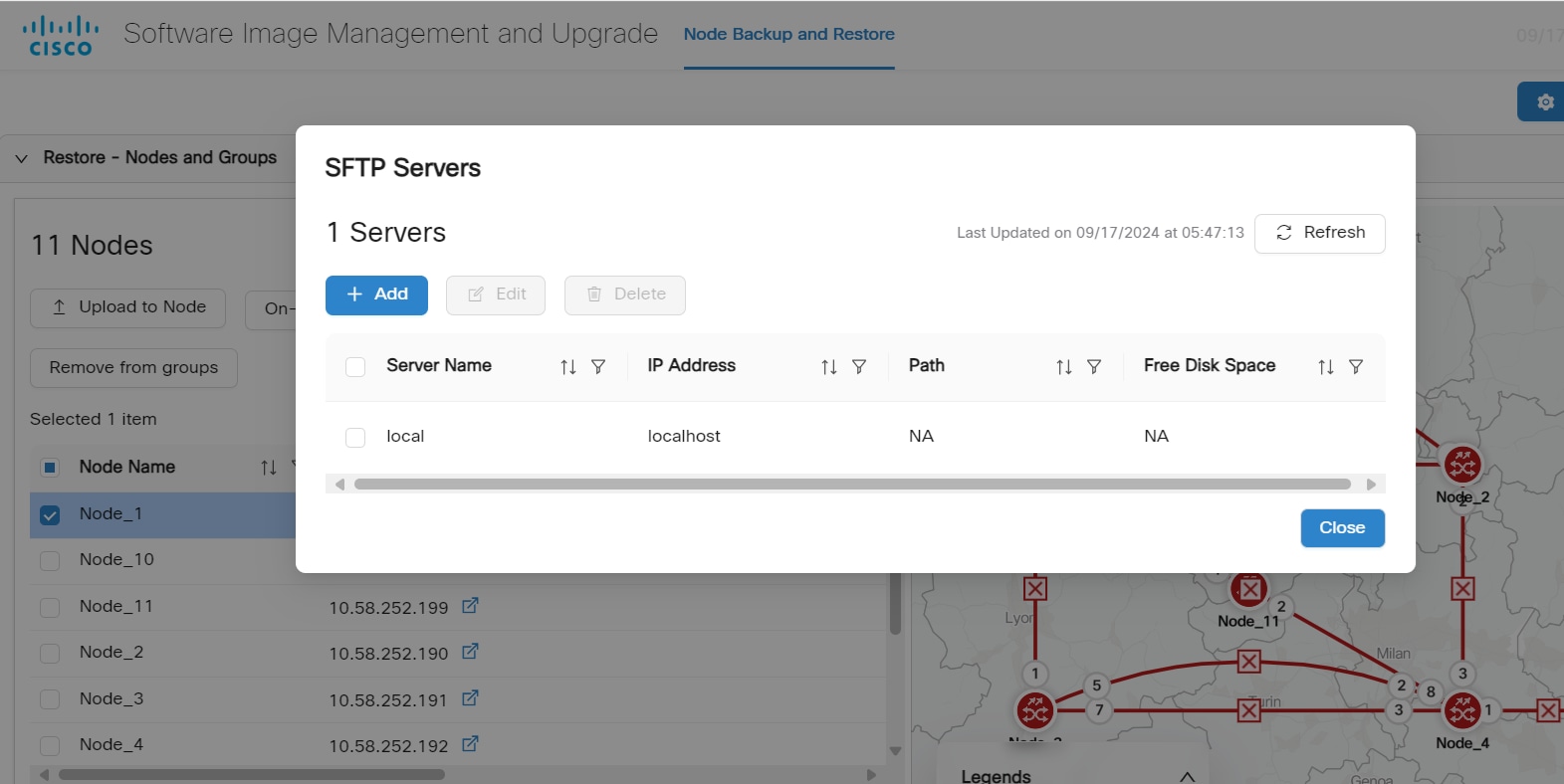Add a new SFTP server
1564x784 pixels.
(376, 294)
